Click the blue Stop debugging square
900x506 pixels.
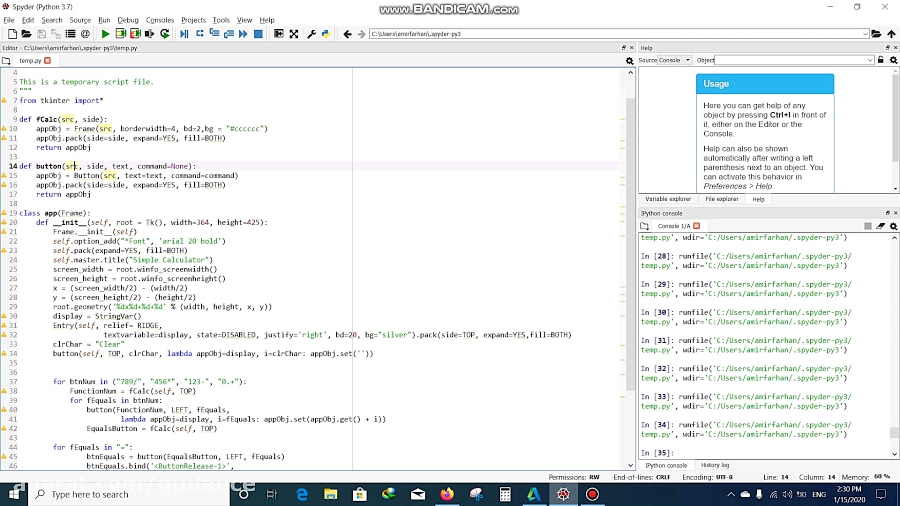point(258,34)
